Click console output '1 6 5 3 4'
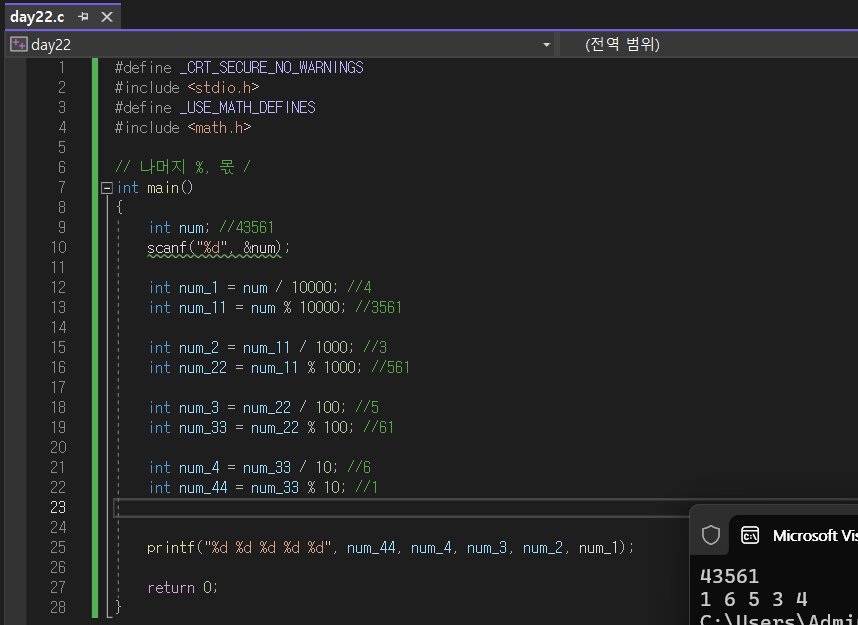Image resolution: width=858 pixels, height=625 pixels. click(x=753, y=599)
